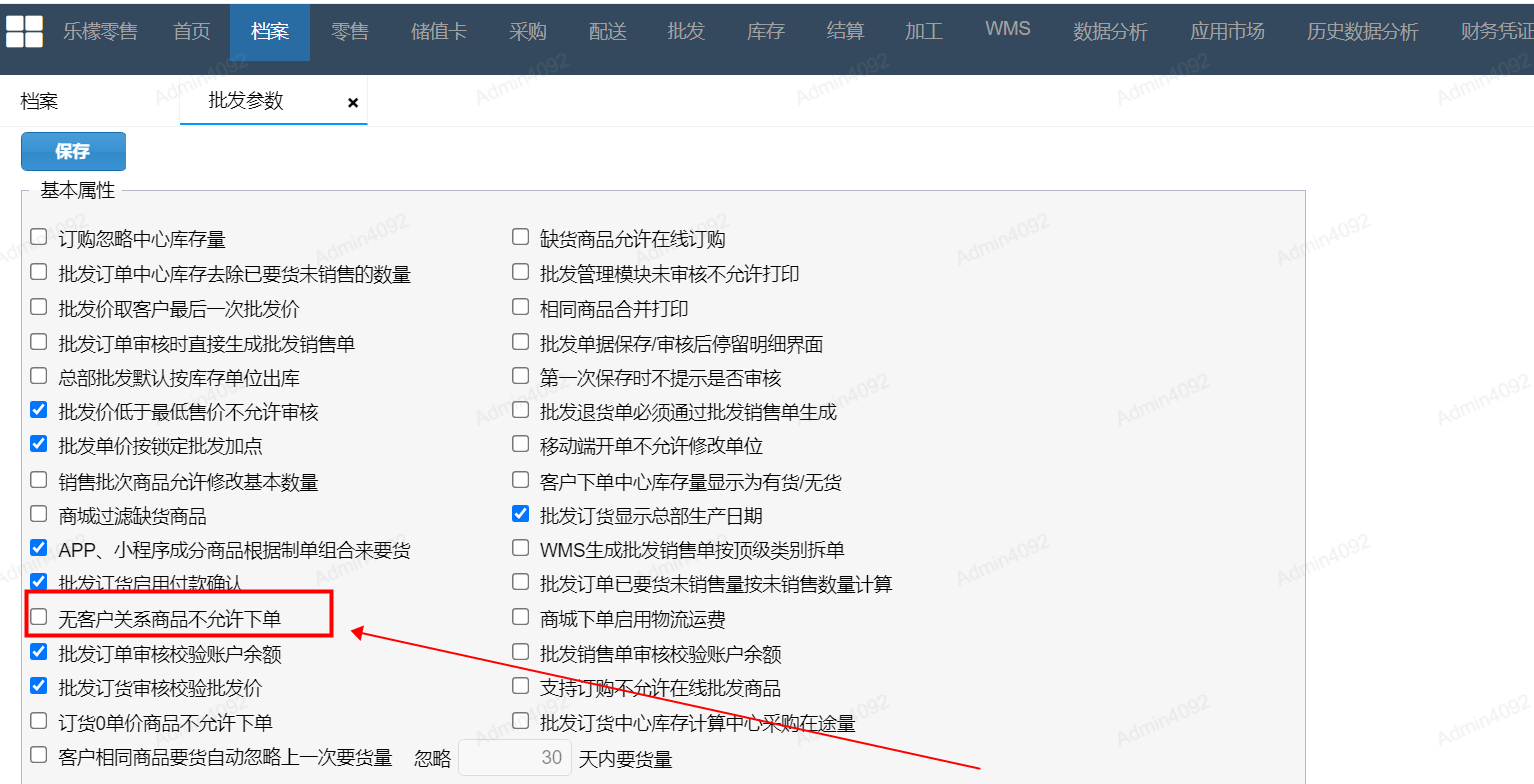
Task: Open the 批发 menu
Action: pos(687,32)
